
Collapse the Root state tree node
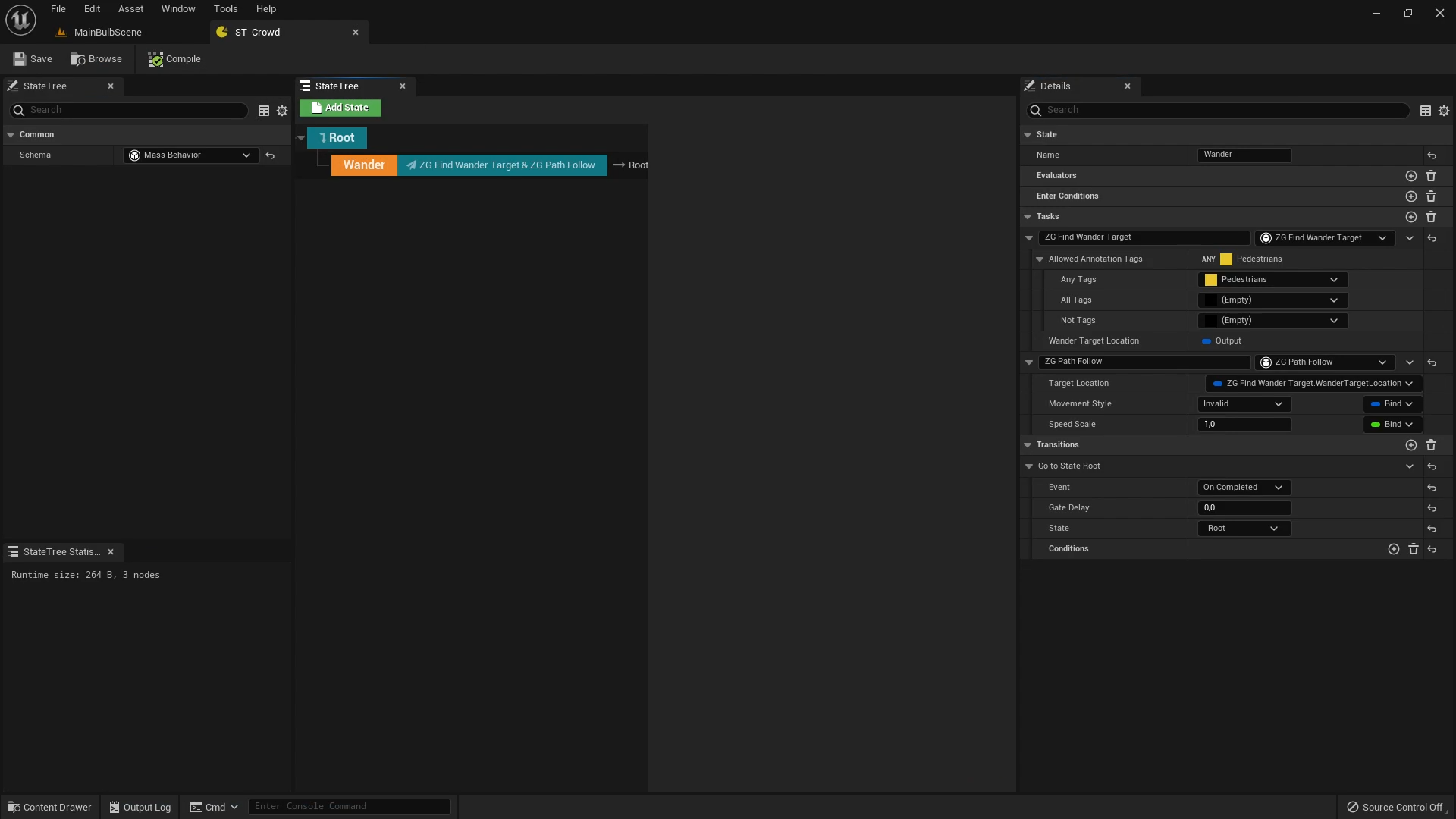301,138
